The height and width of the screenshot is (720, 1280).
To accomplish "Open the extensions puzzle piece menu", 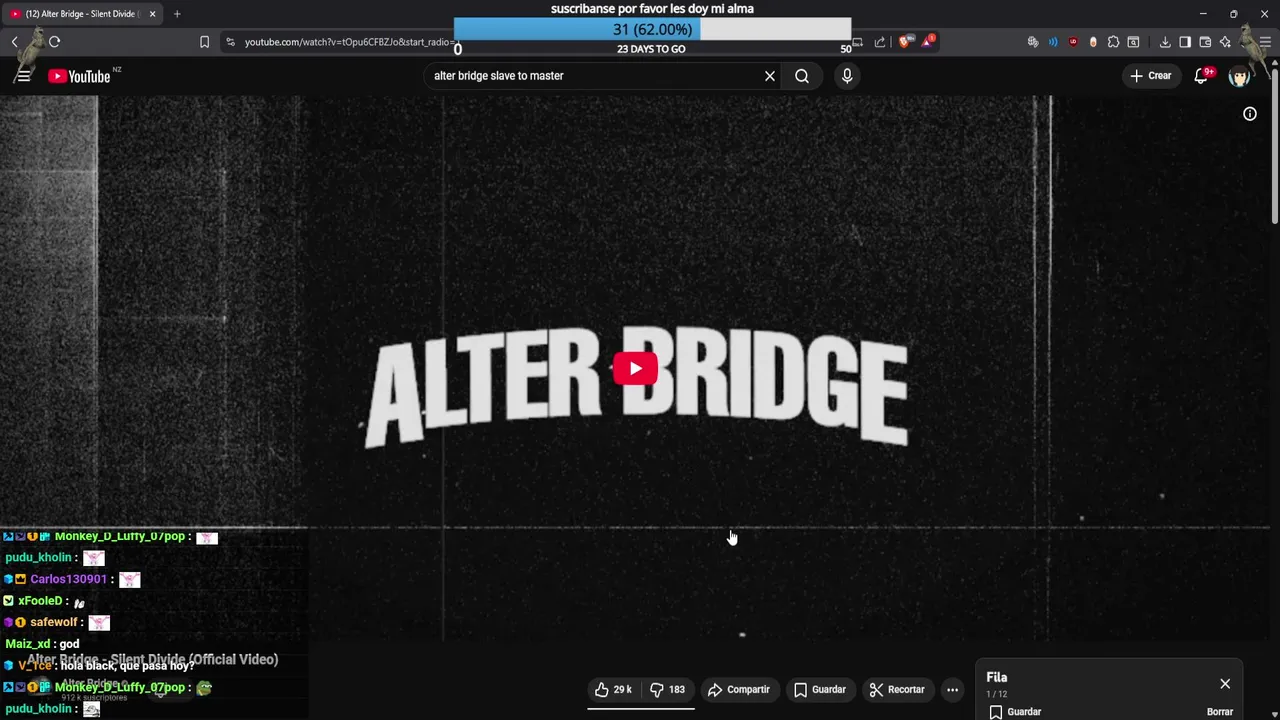I will point(1113,42).
